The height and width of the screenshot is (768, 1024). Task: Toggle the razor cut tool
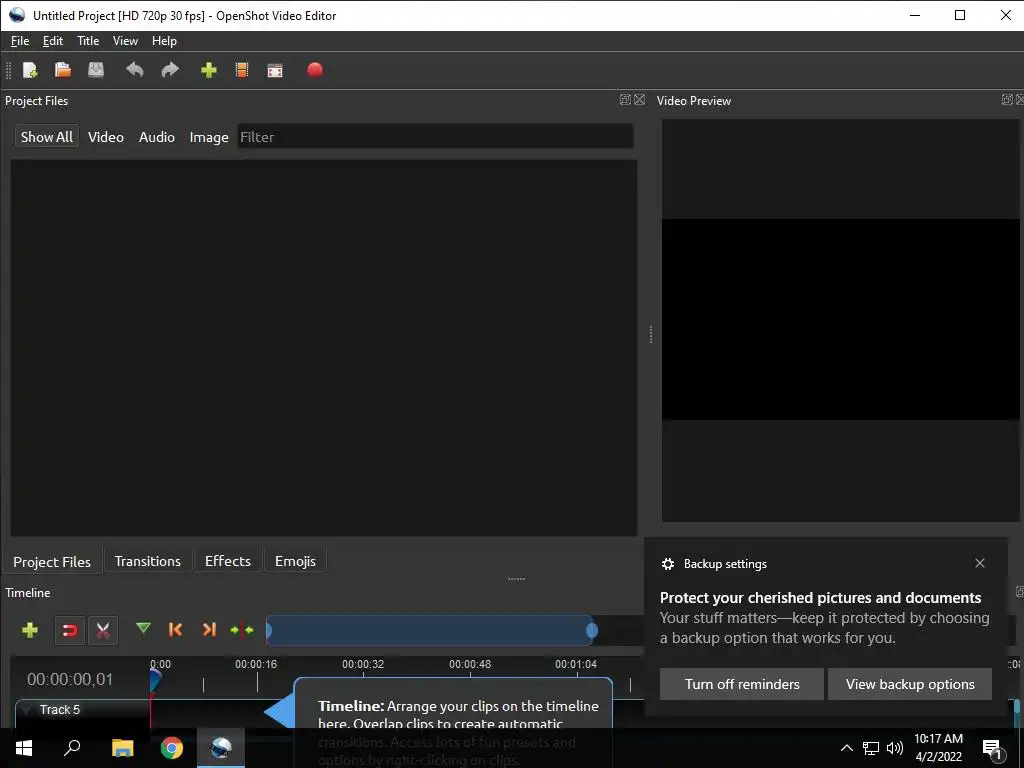tap(103, 630)
